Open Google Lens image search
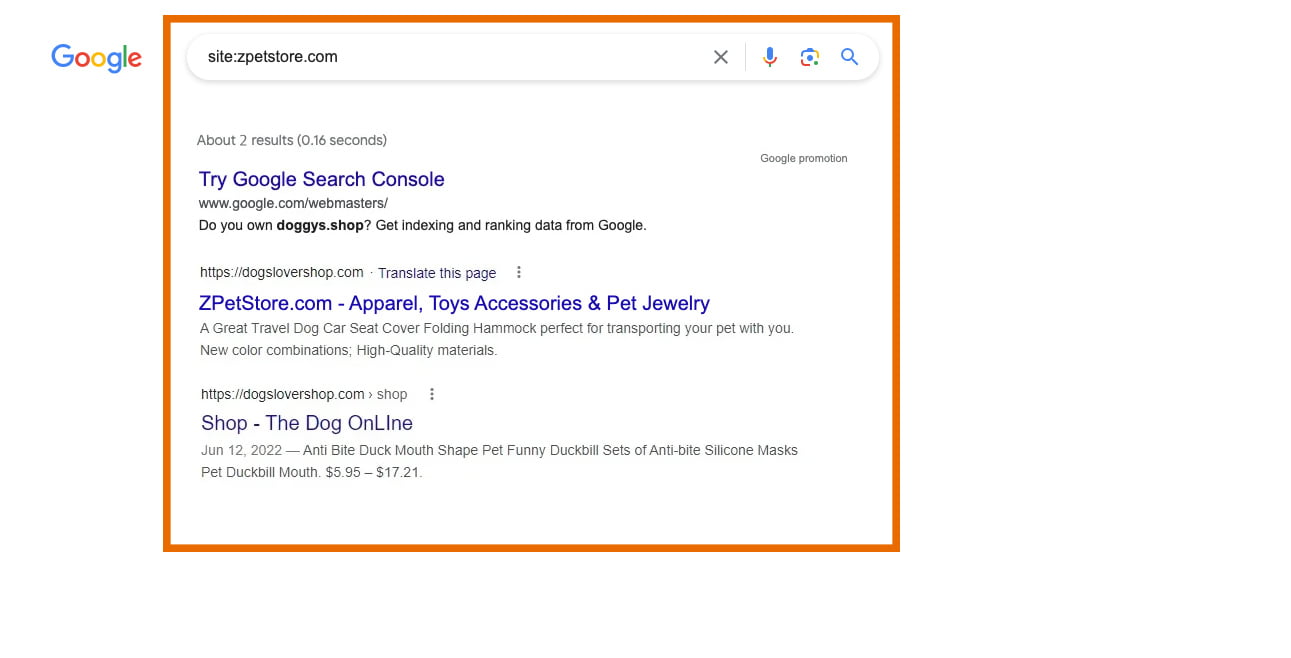This screenshot has width=1291, height=658. [x=810, y=57]
